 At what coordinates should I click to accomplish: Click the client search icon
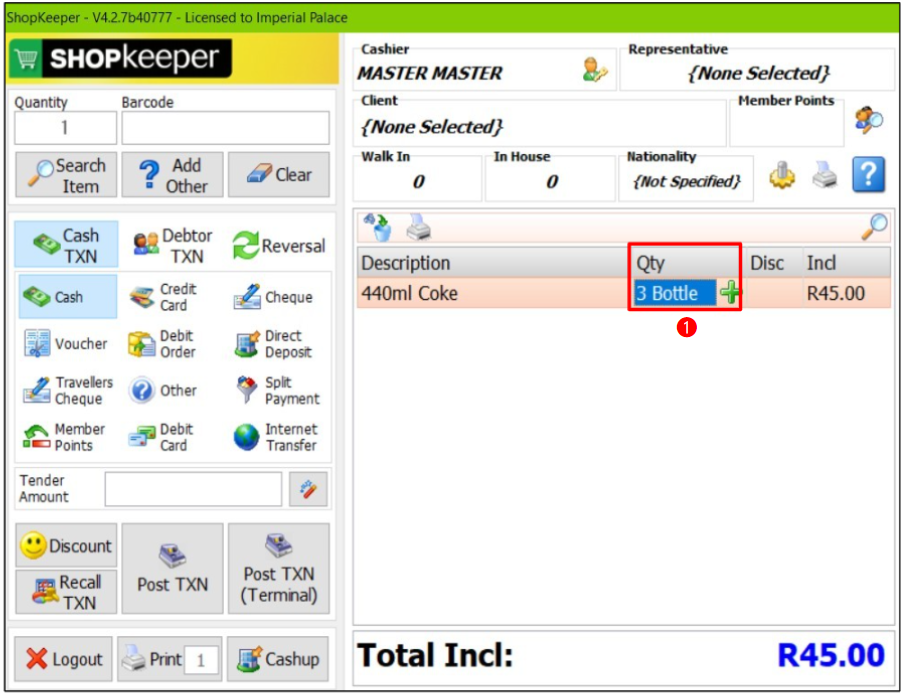pyautogui.click(x=869, y=120)
